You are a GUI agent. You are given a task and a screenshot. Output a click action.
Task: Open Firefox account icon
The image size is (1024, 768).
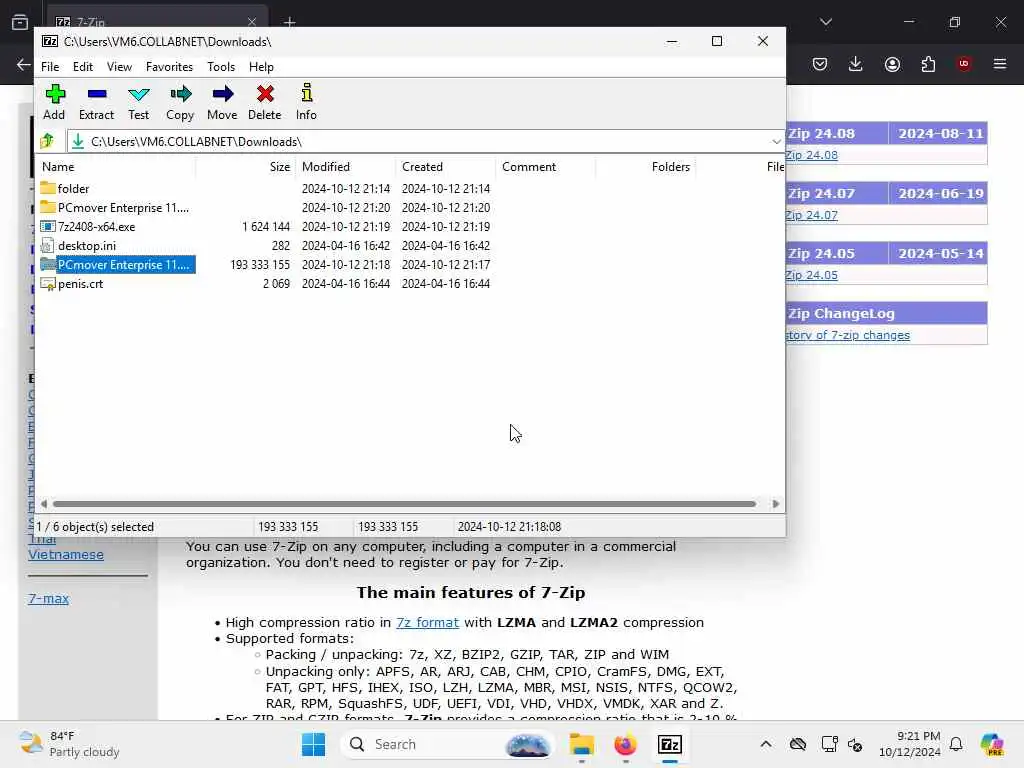(892, 64)
